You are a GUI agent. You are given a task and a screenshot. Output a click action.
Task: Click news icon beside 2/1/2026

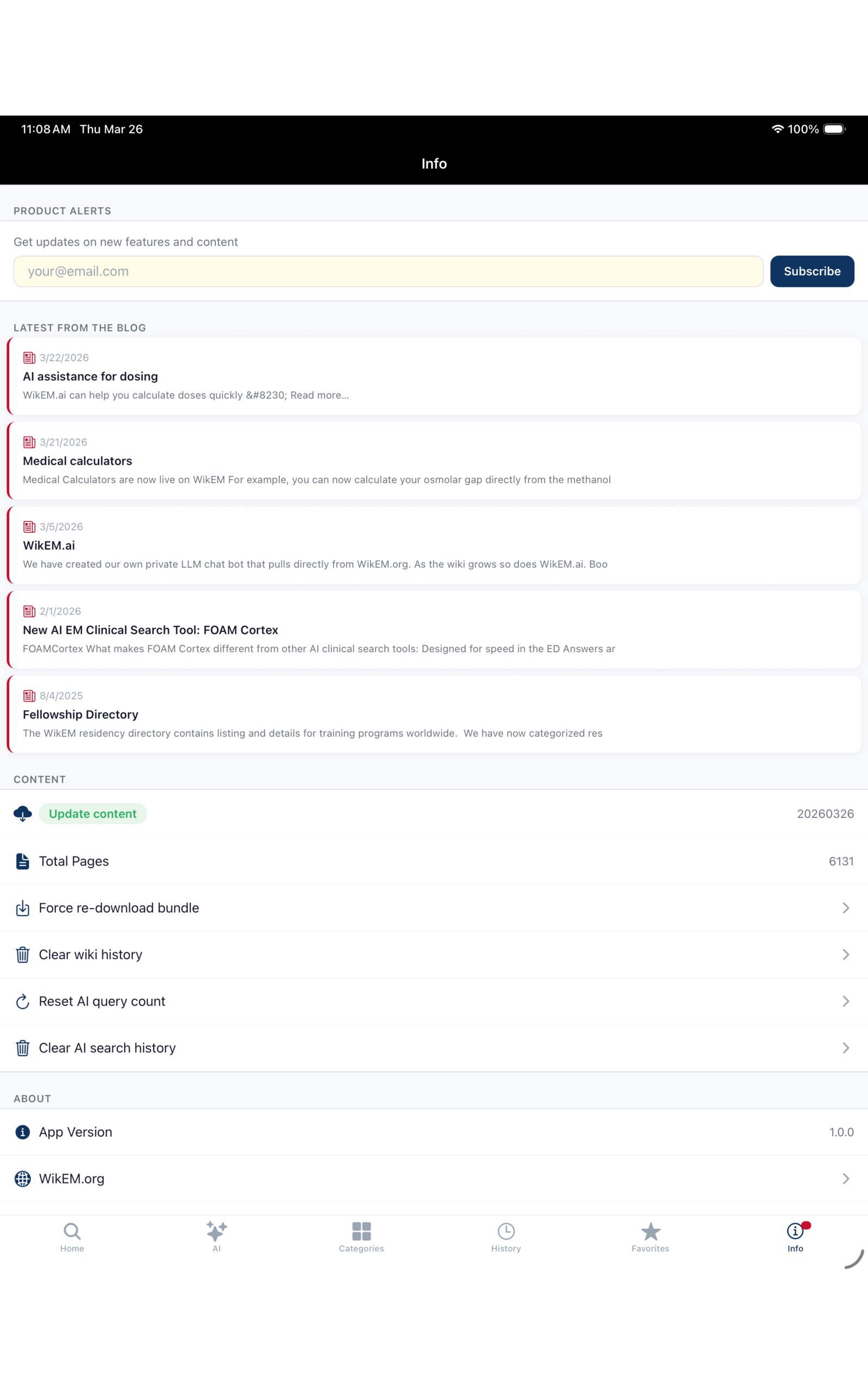click(29, 611)
